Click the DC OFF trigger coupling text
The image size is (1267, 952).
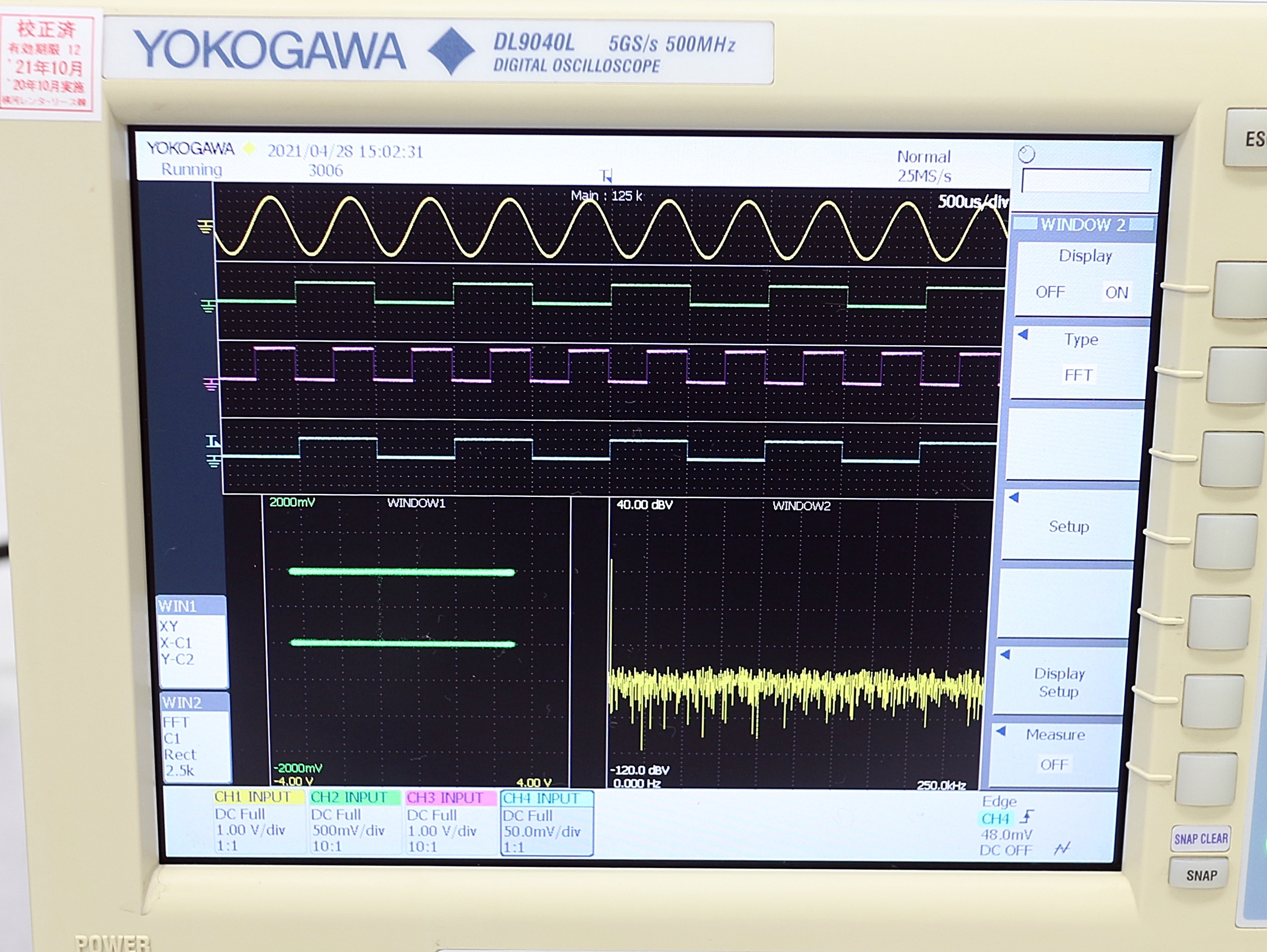(1006, 850)
